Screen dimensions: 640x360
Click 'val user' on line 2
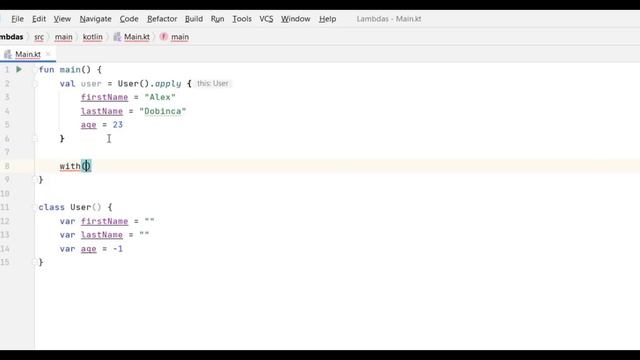pyautogui.click(x=80, y=84)
